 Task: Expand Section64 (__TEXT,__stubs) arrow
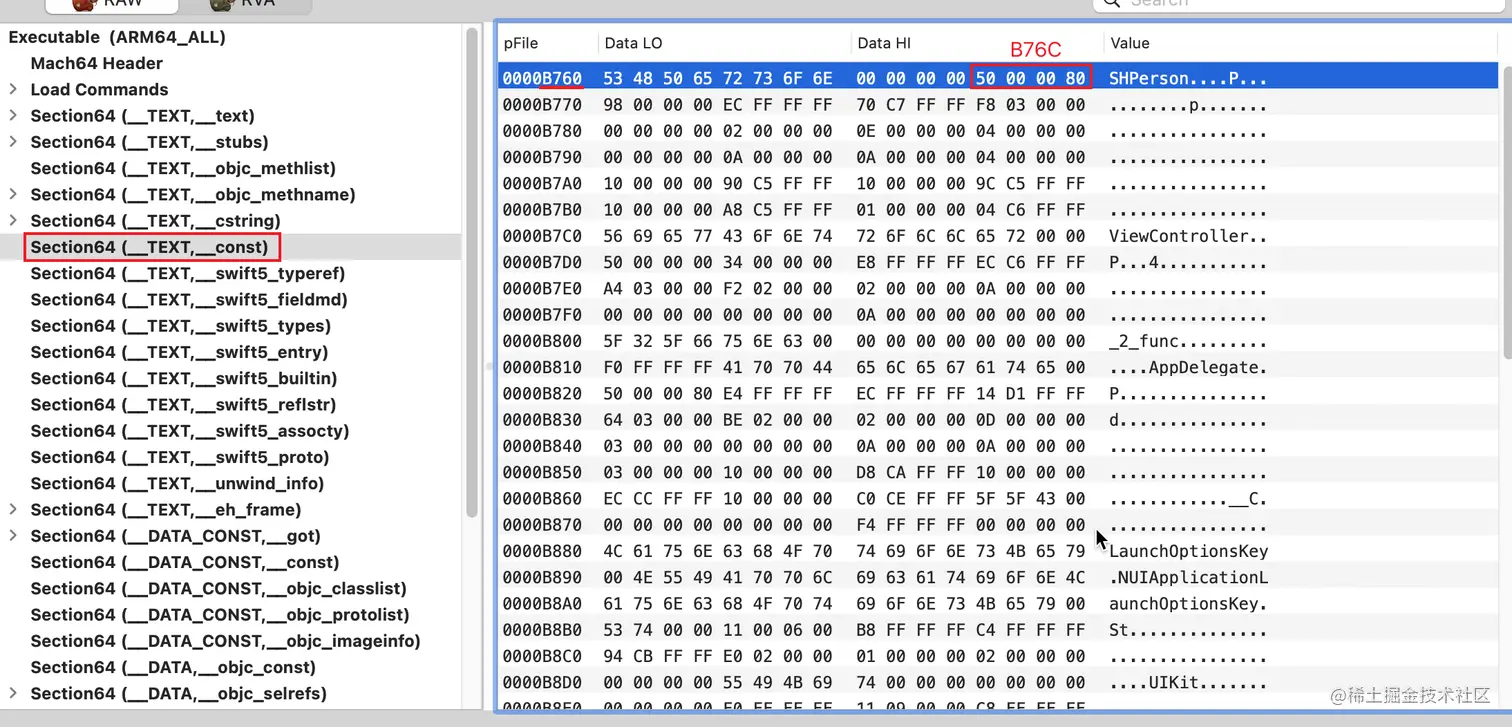tap(13, 141)
